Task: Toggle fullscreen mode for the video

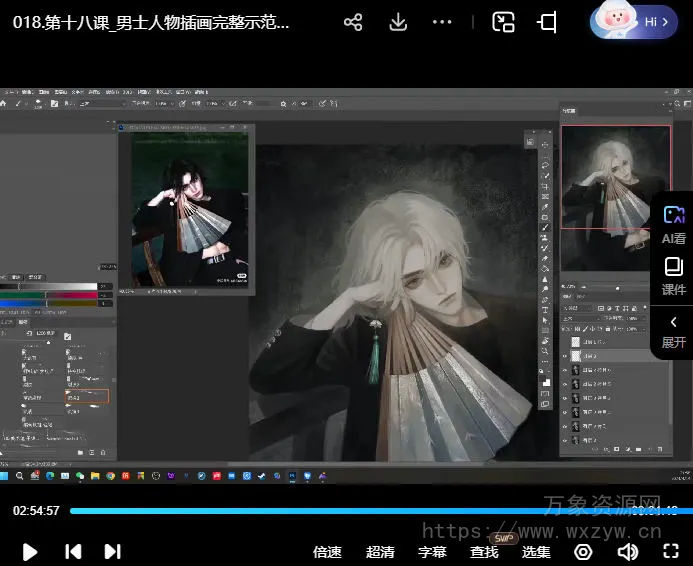Action: pyautogui.click(x=671, y=551)
